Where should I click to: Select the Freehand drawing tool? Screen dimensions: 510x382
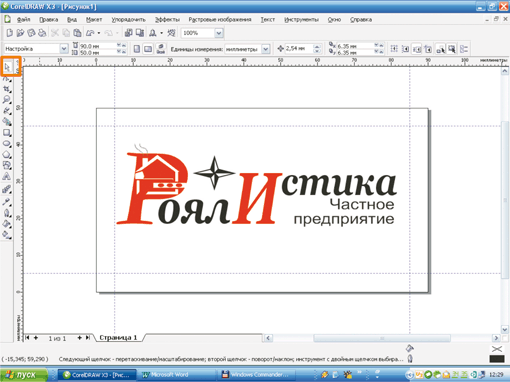point(7,111)
